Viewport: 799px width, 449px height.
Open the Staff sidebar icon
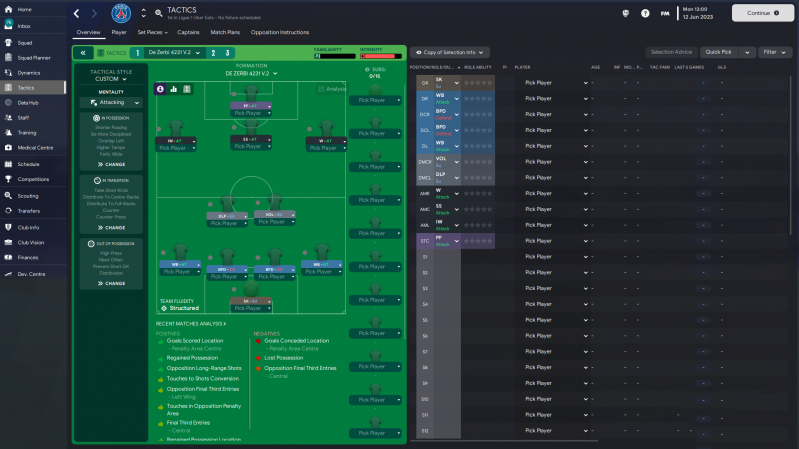[x=9, y=118]
